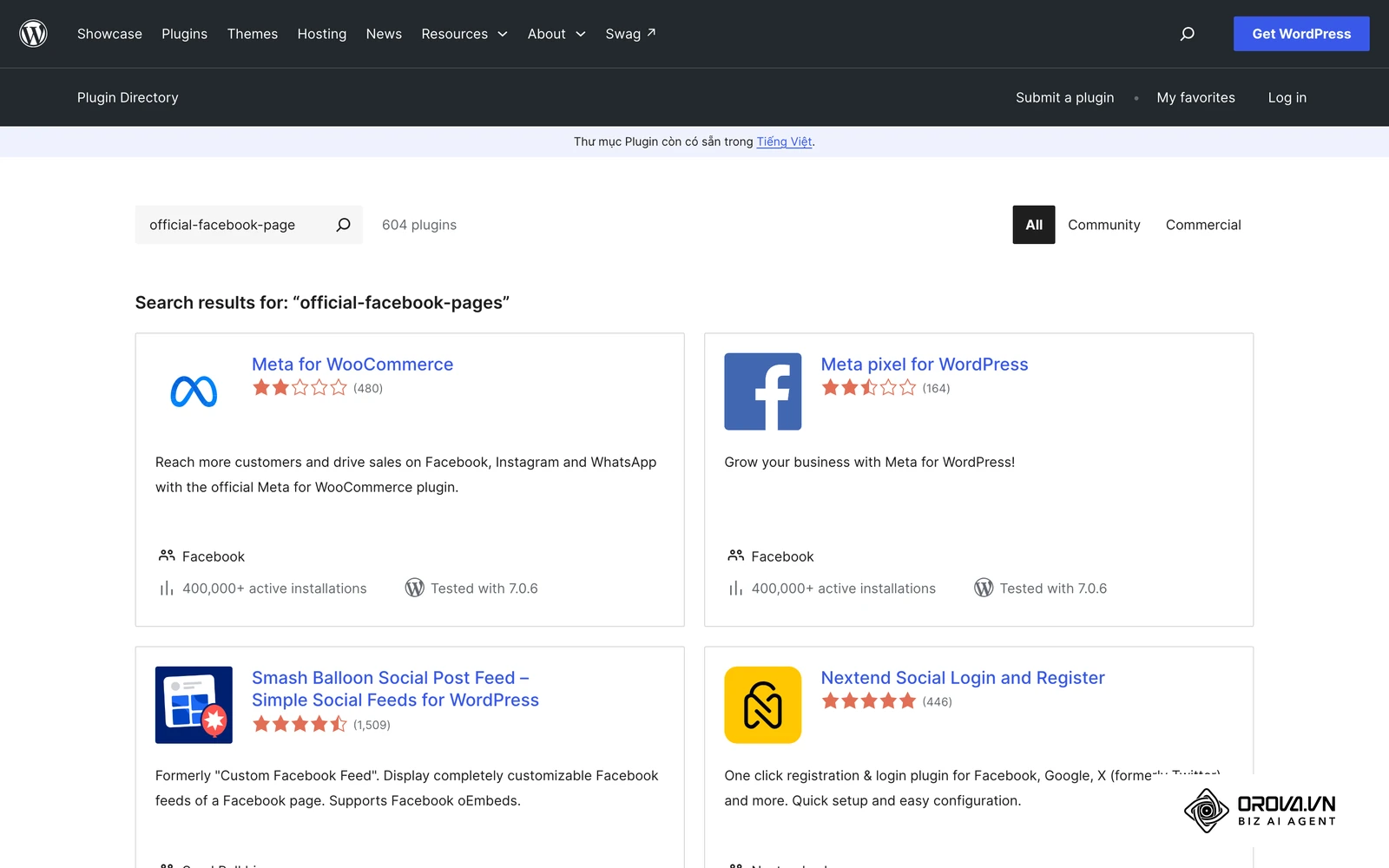Open Nextend Social Login and Register title
Image resolution: width=1389 pixels, height=868 pixels.
click(963, 678)
